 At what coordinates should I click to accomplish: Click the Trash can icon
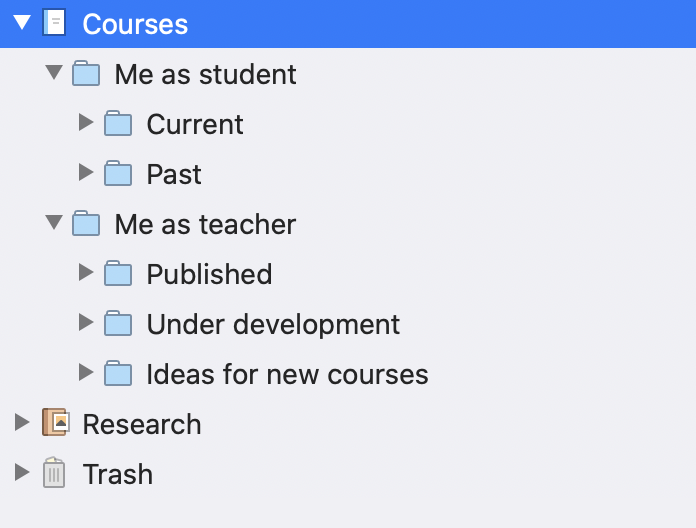tap(54, 473)
